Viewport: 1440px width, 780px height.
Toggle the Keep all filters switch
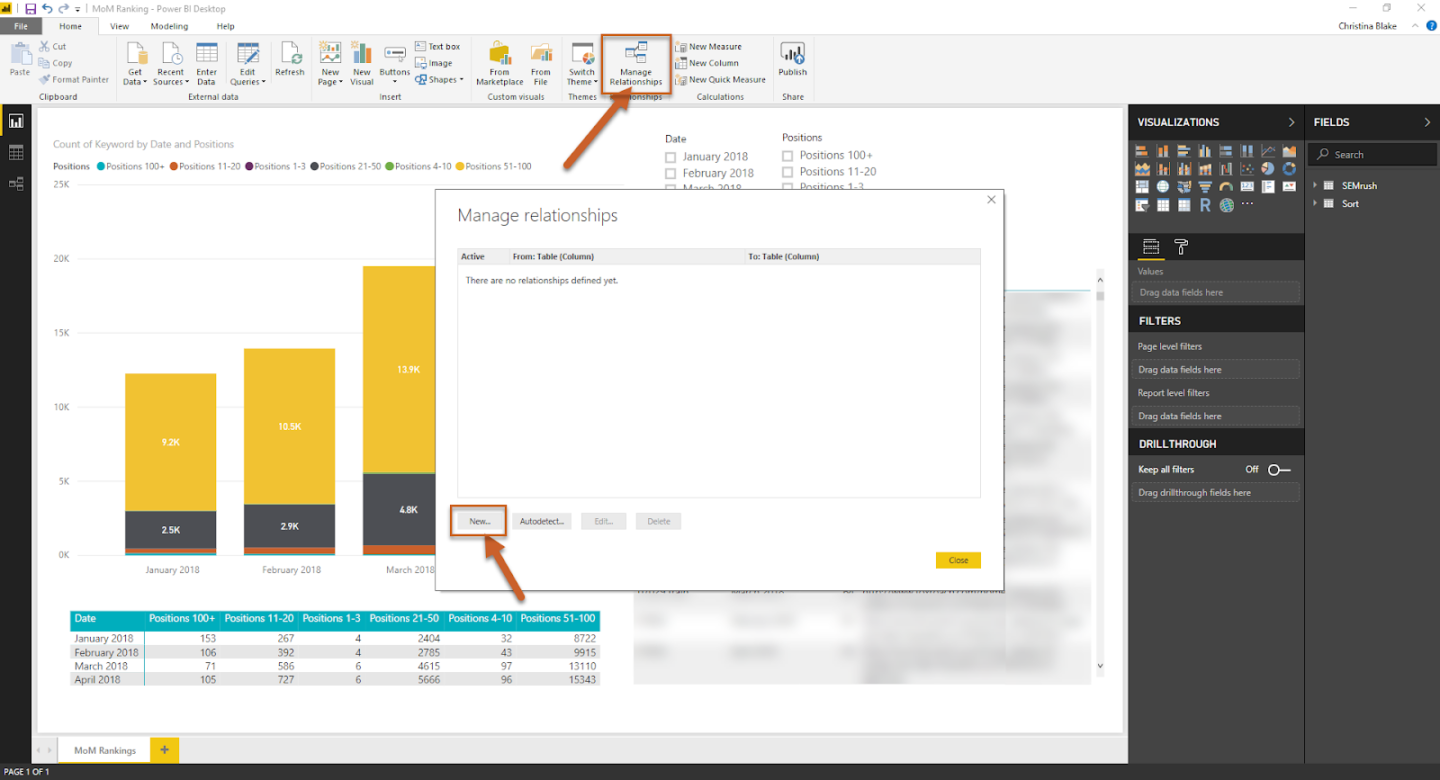pyautogui.click(x=1278, y=469)
